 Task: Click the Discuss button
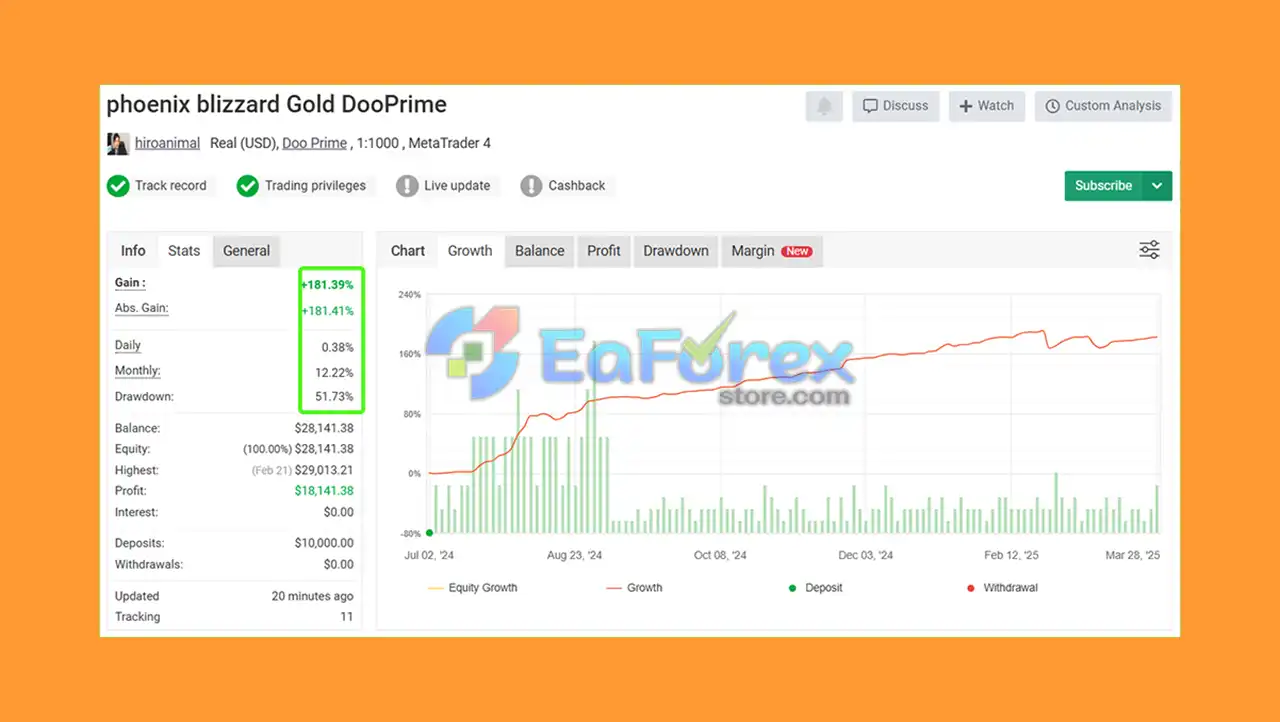[895, 106]
